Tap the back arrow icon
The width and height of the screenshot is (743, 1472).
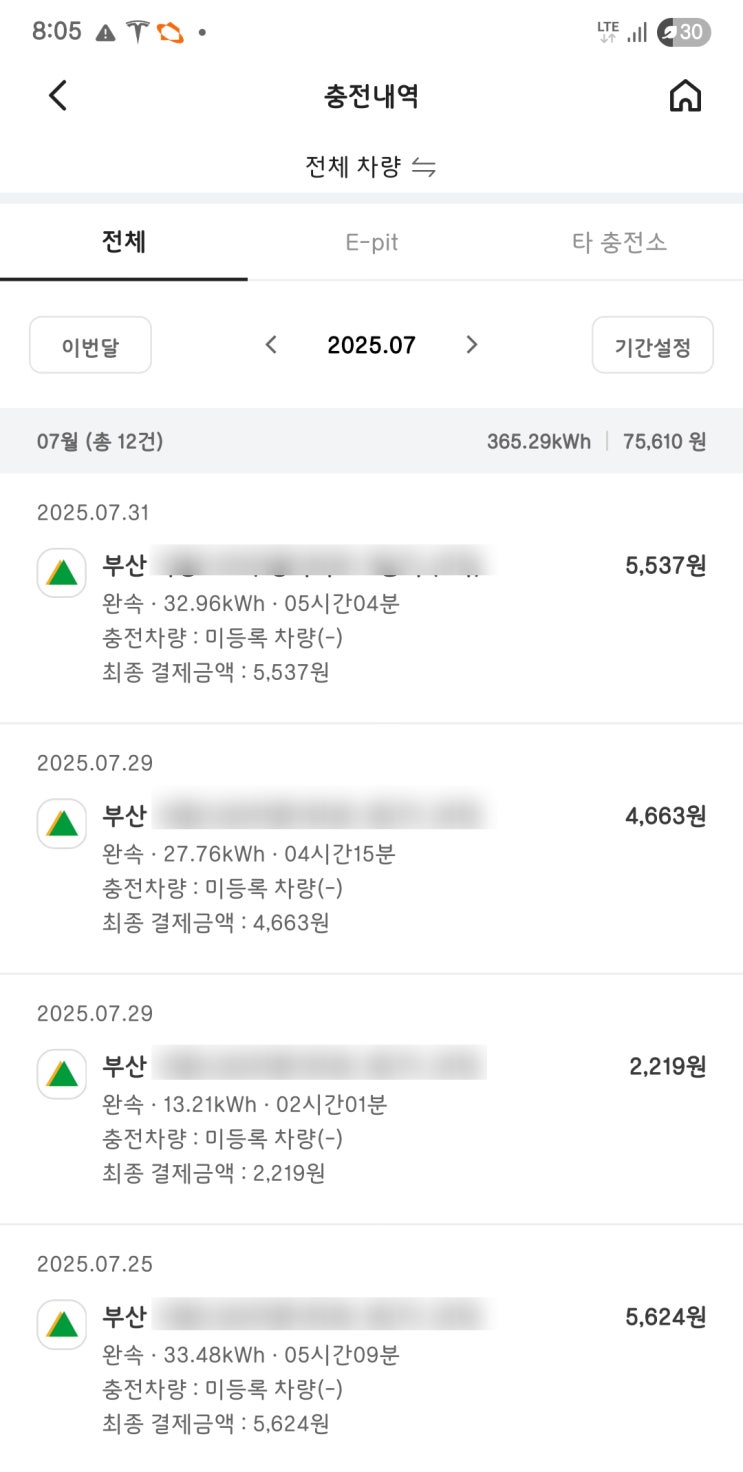[58, 96]
